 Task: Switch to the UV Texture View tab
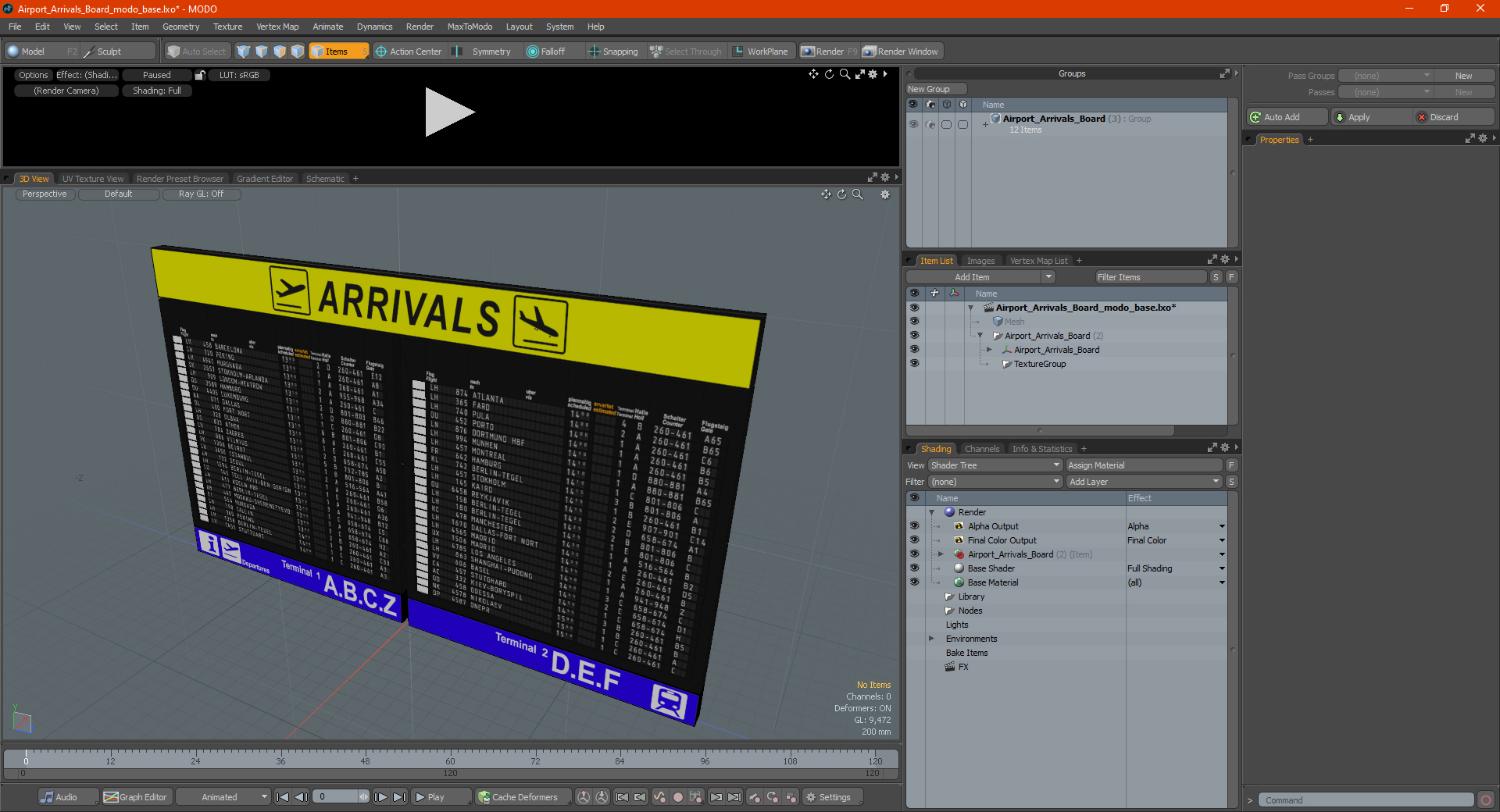[x=93, y=179]
